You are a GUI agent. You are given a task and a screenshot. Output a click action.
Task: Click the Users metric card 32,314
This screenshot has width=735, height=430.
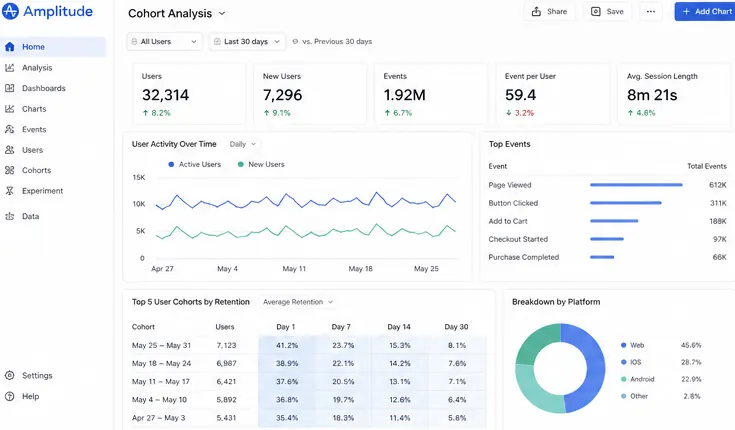tap(189, 94)
